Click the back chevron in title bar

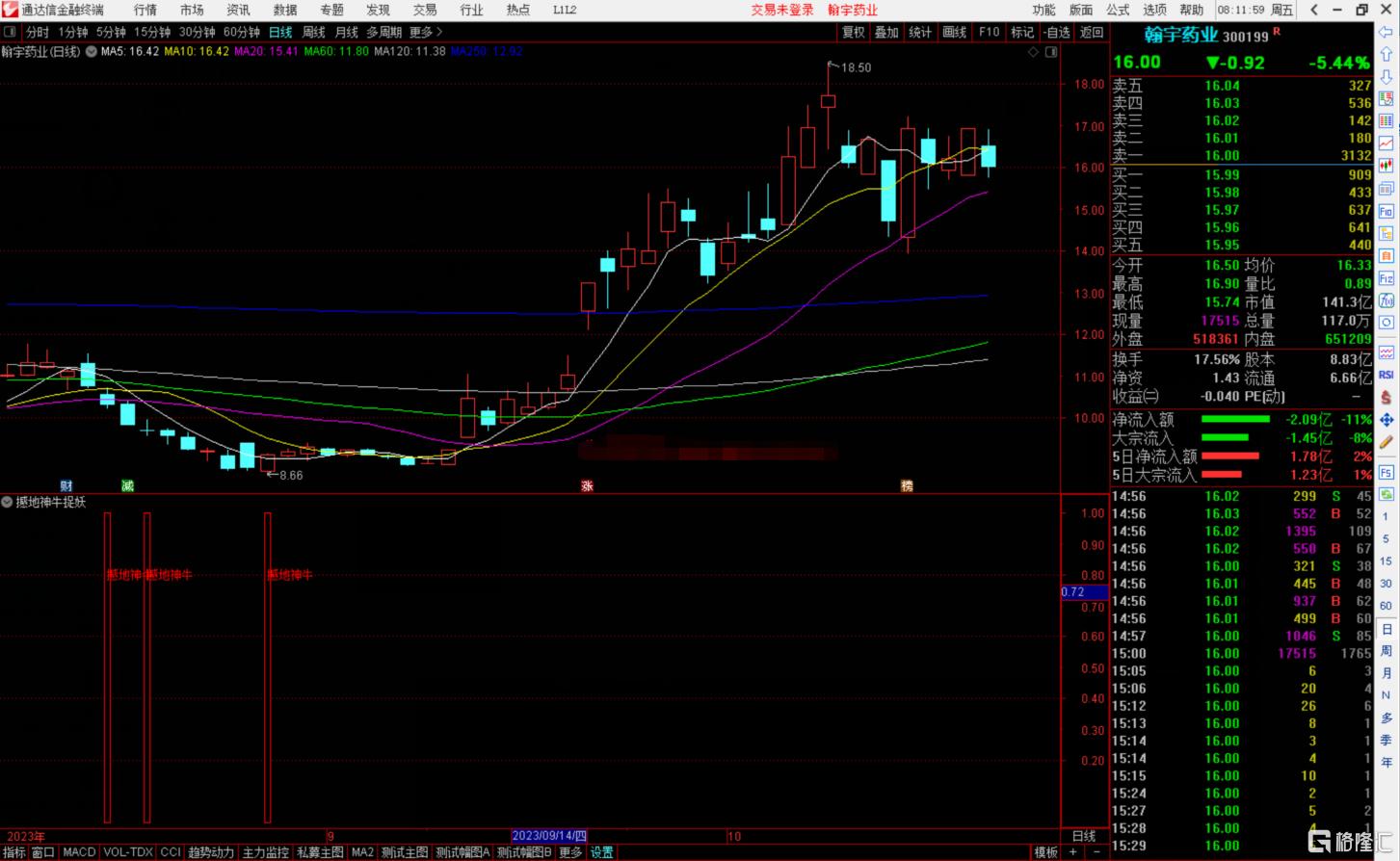click(1314, 10)
